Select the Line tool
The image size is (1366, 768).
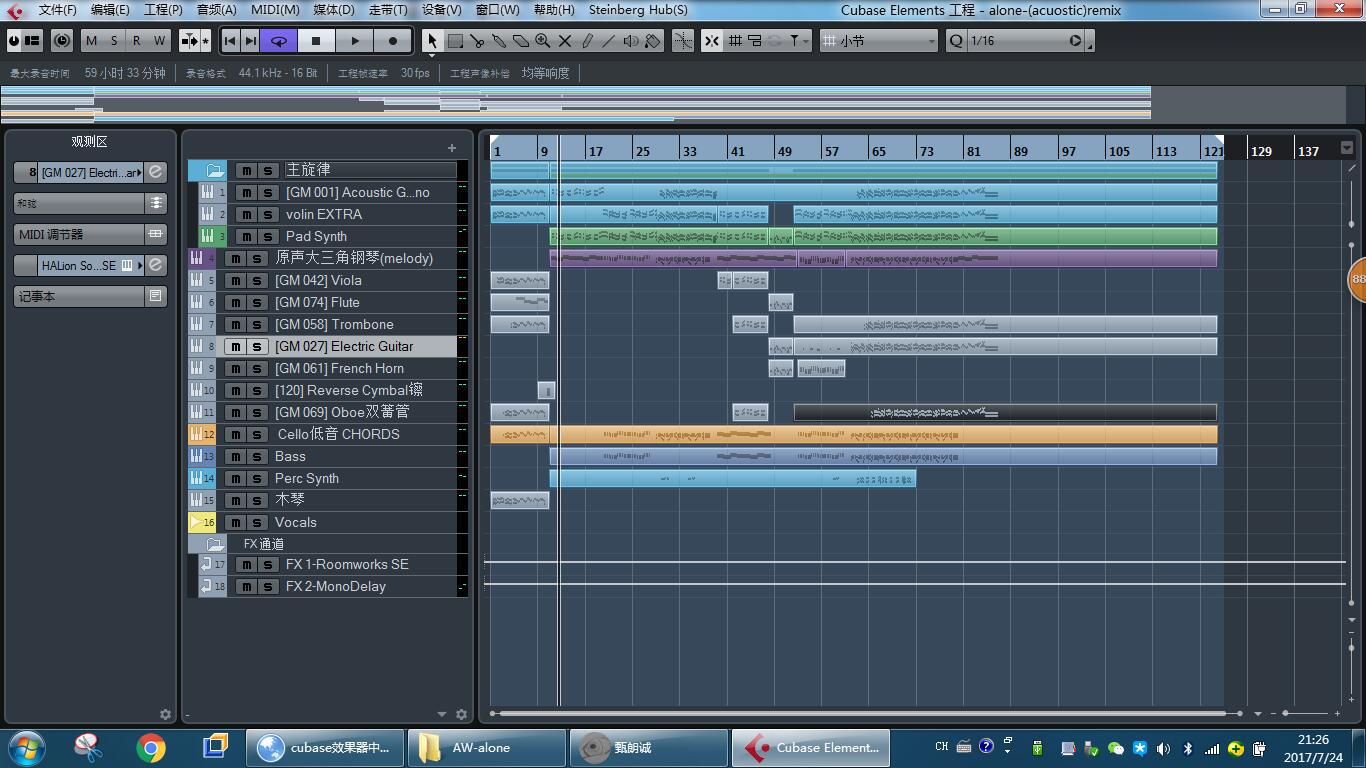click(609, 41)
